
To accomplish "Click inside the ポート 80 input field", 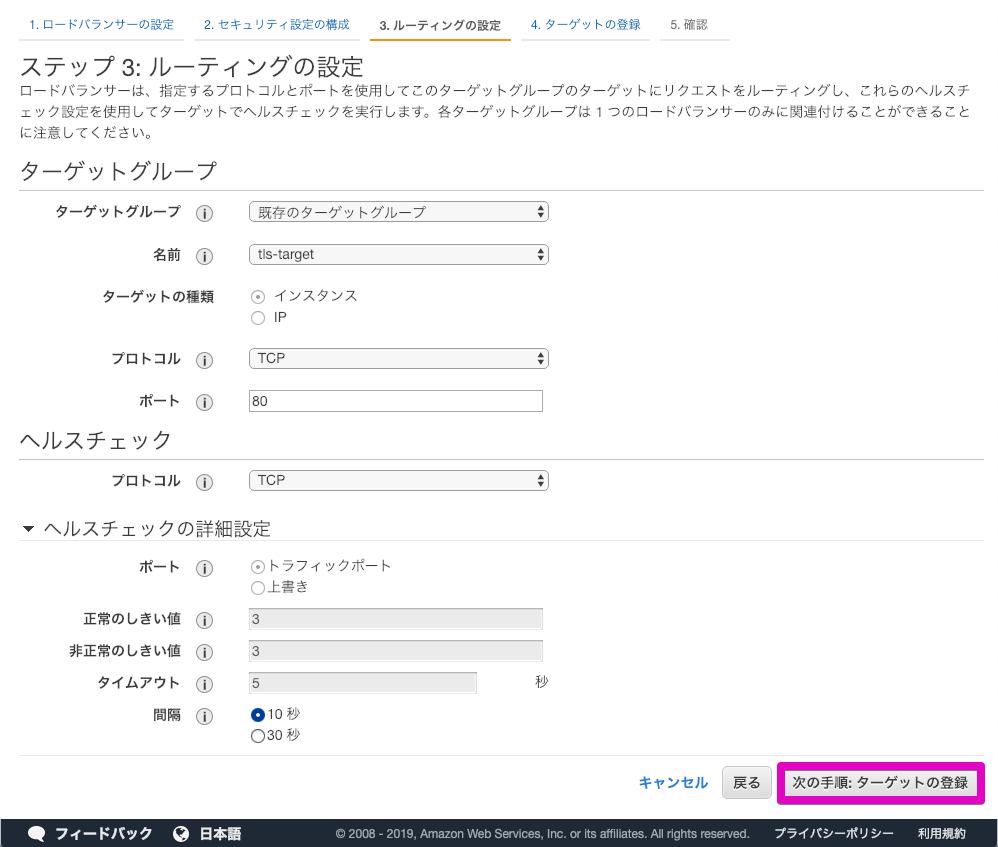I will pyautogui.click(x=395, y=401).
